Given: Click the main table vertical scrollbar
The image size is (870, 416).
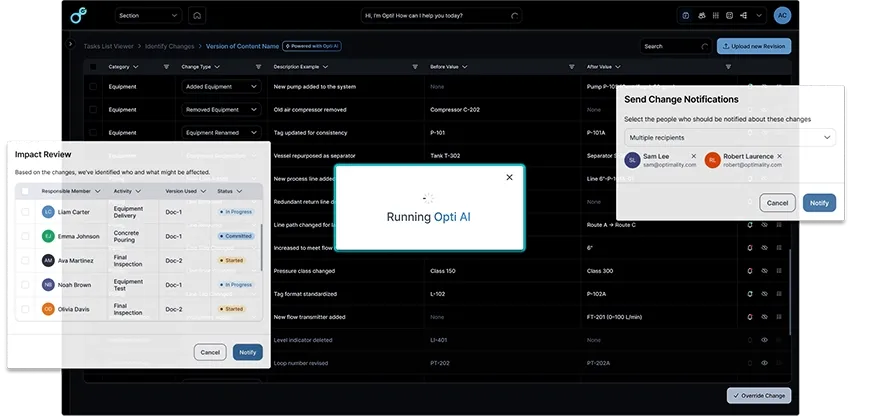Looking at the screenshot, I should tap(790, 291).
